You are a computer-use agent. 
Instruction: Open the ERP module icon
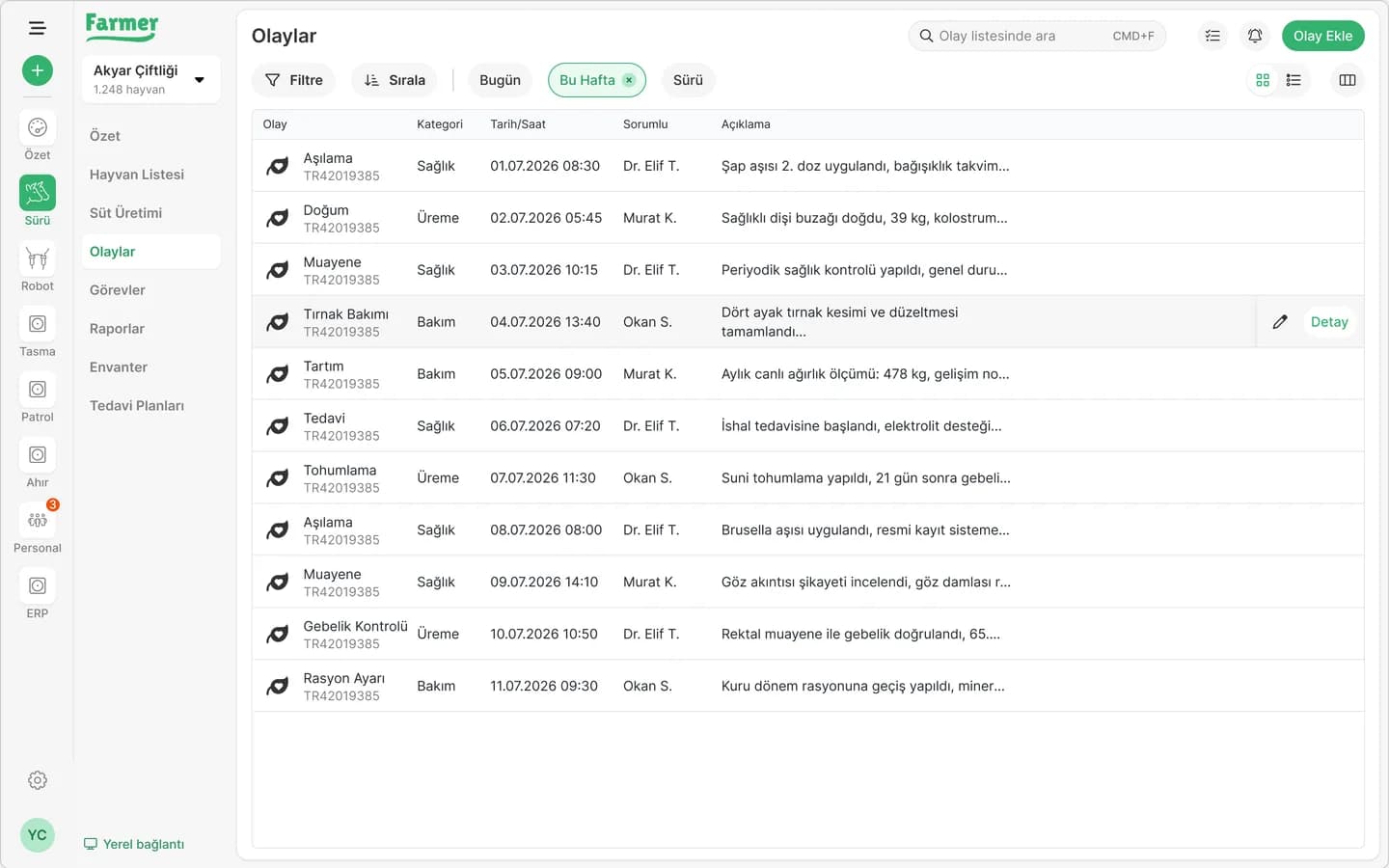38,586
